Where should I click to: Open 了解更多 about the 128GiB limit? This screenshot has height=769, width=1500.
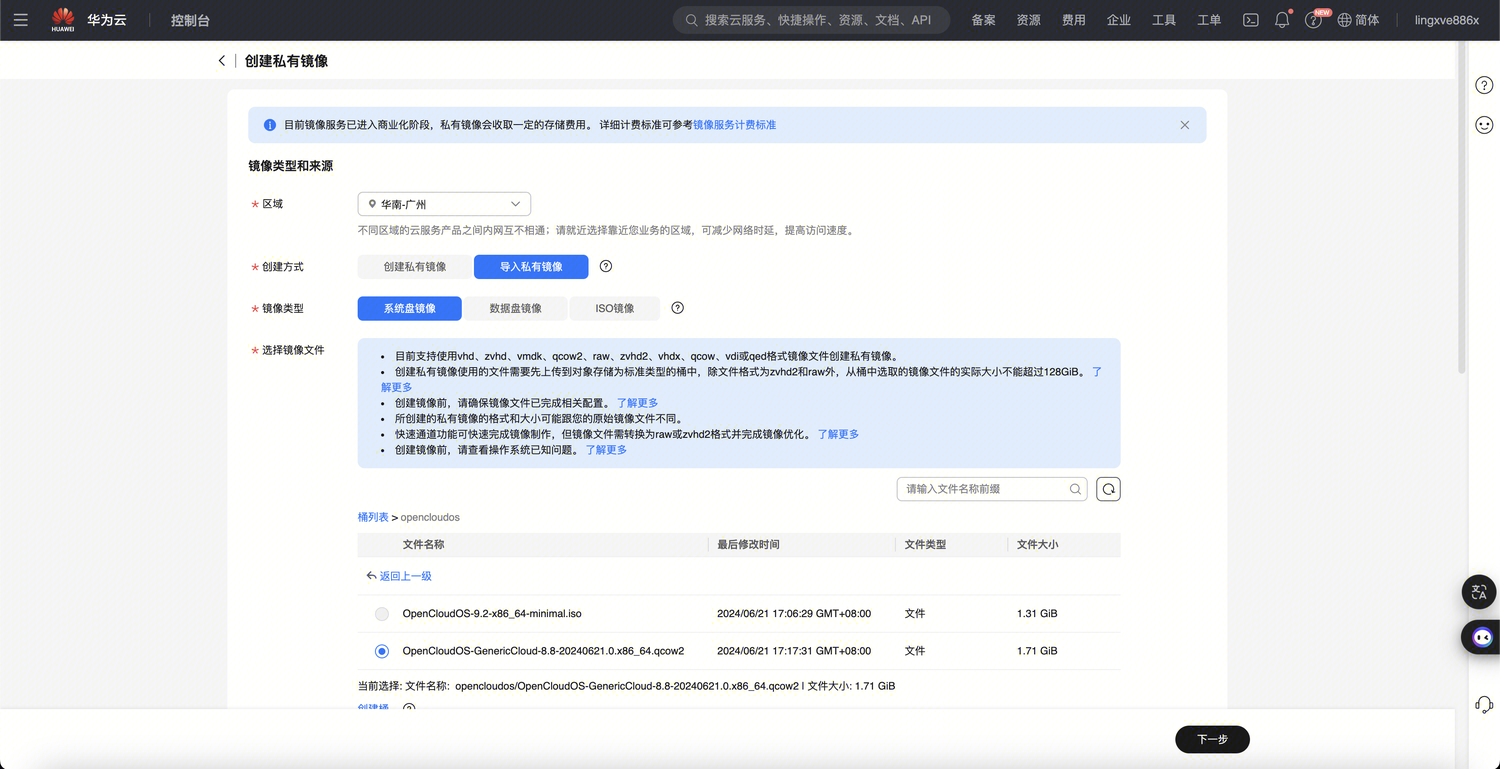pos(1097,371)
